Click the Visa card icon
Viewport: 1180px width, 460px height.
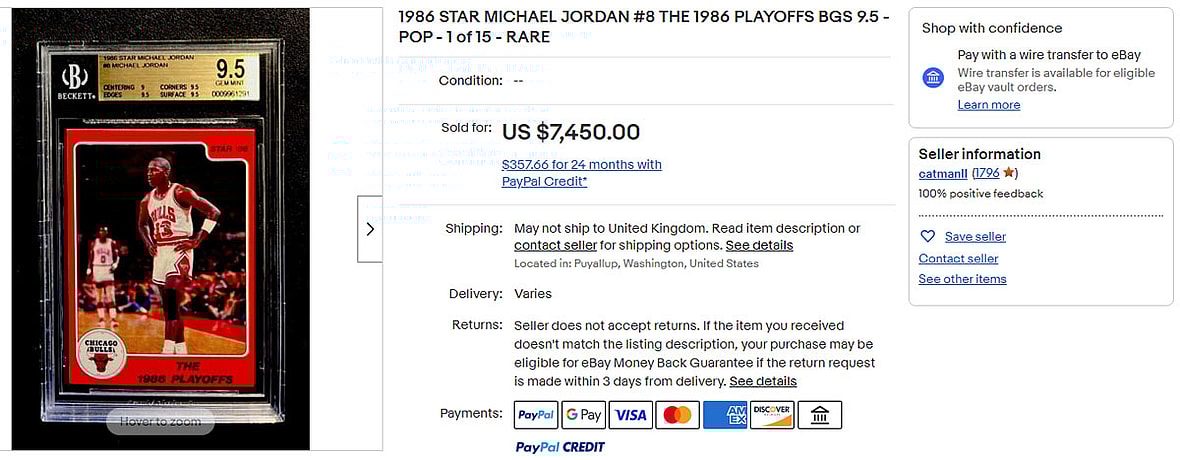[x=630, y=415]
